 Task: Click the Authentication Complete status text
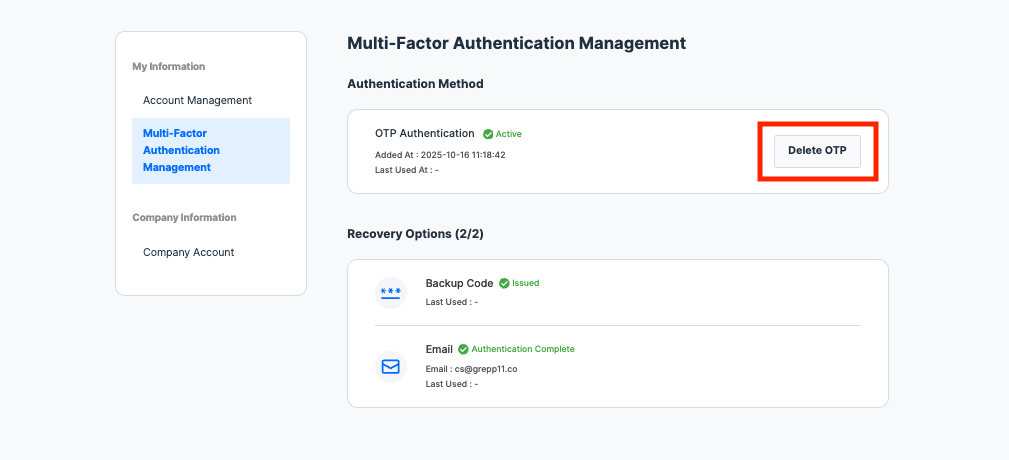coord(523,349)
